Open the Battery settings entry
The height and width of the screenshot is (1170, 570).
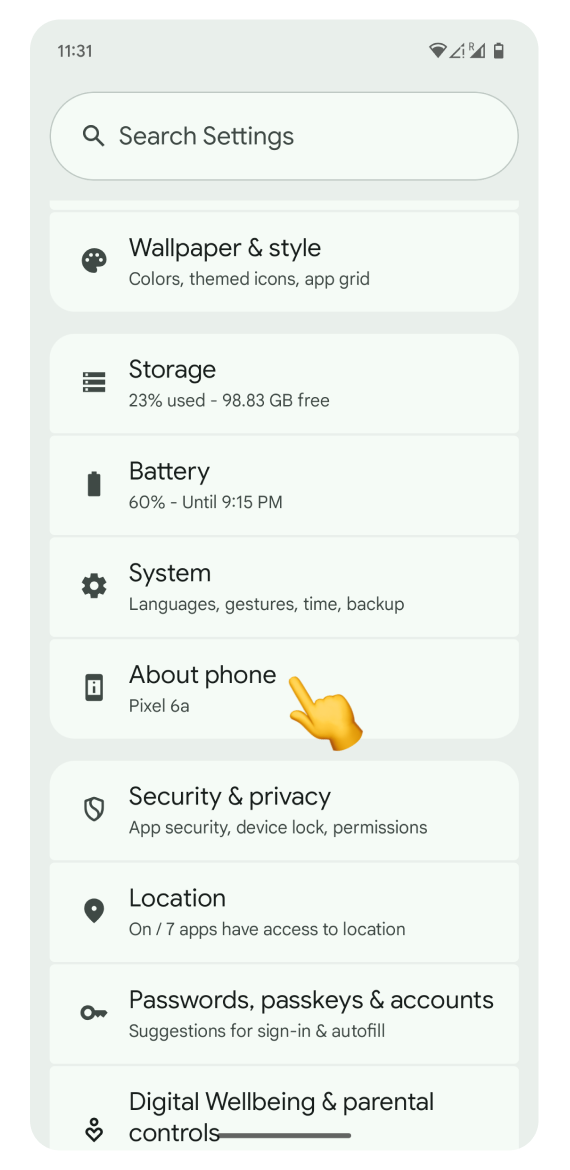(284, 485)
